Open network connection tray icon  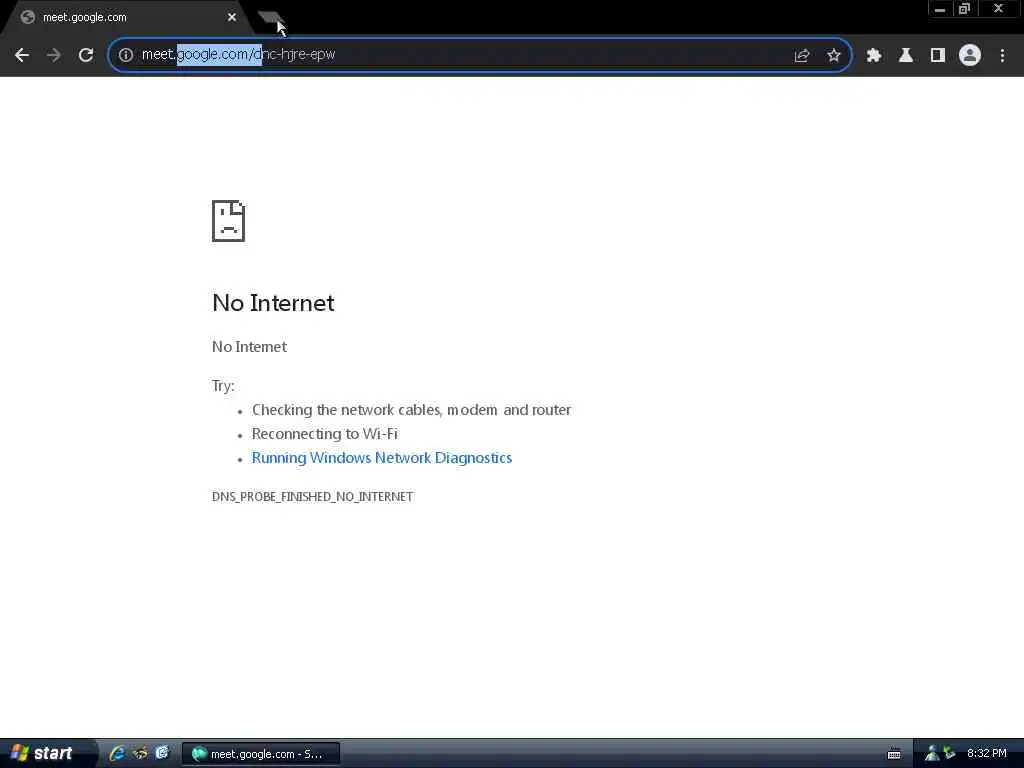coord(932,754)
